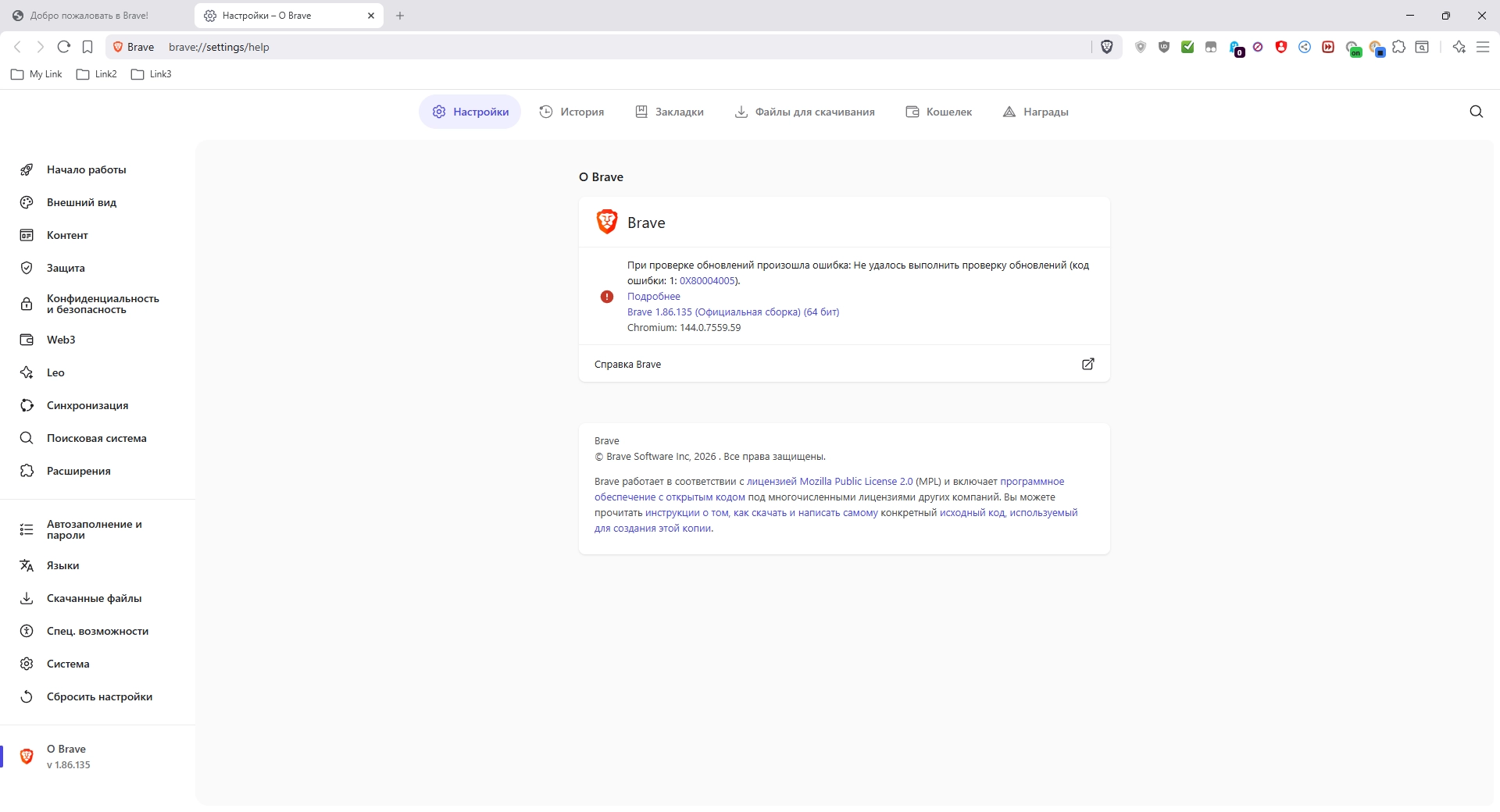Open the orange clock extension with blue badge
Screen dimensions: 1500x812
pos(1377,48)
